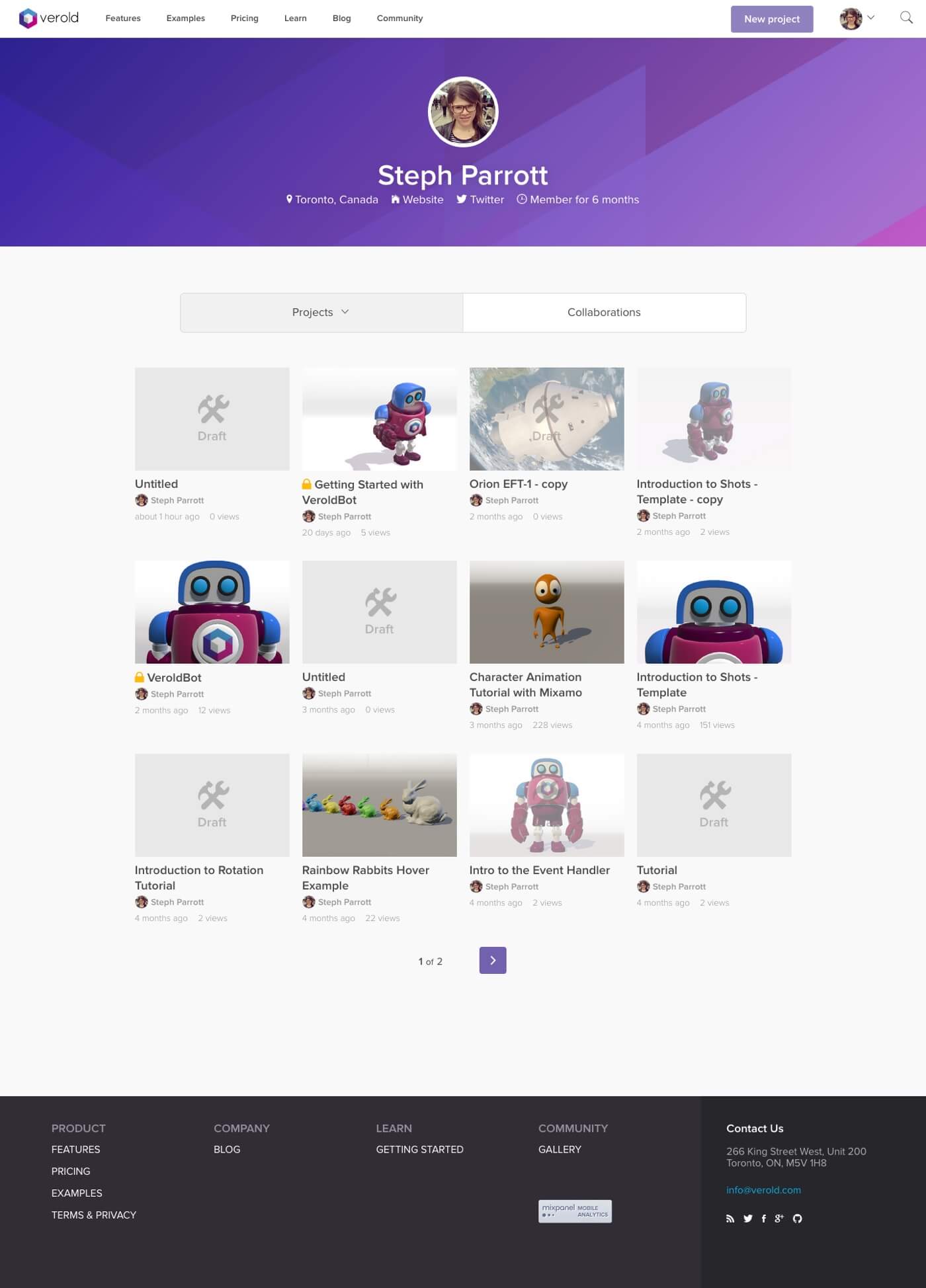
Task: Click the Orion EFT-1 - copy title
Action: (x=519, y=484)
